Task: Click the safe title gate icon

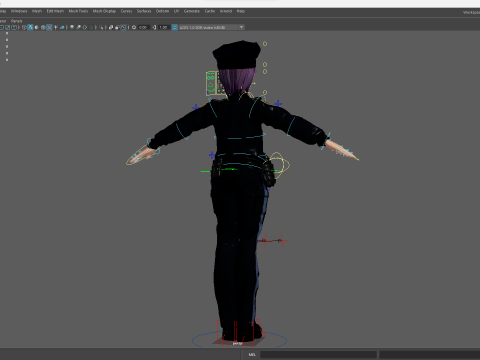Action: [x=14, y=27]
